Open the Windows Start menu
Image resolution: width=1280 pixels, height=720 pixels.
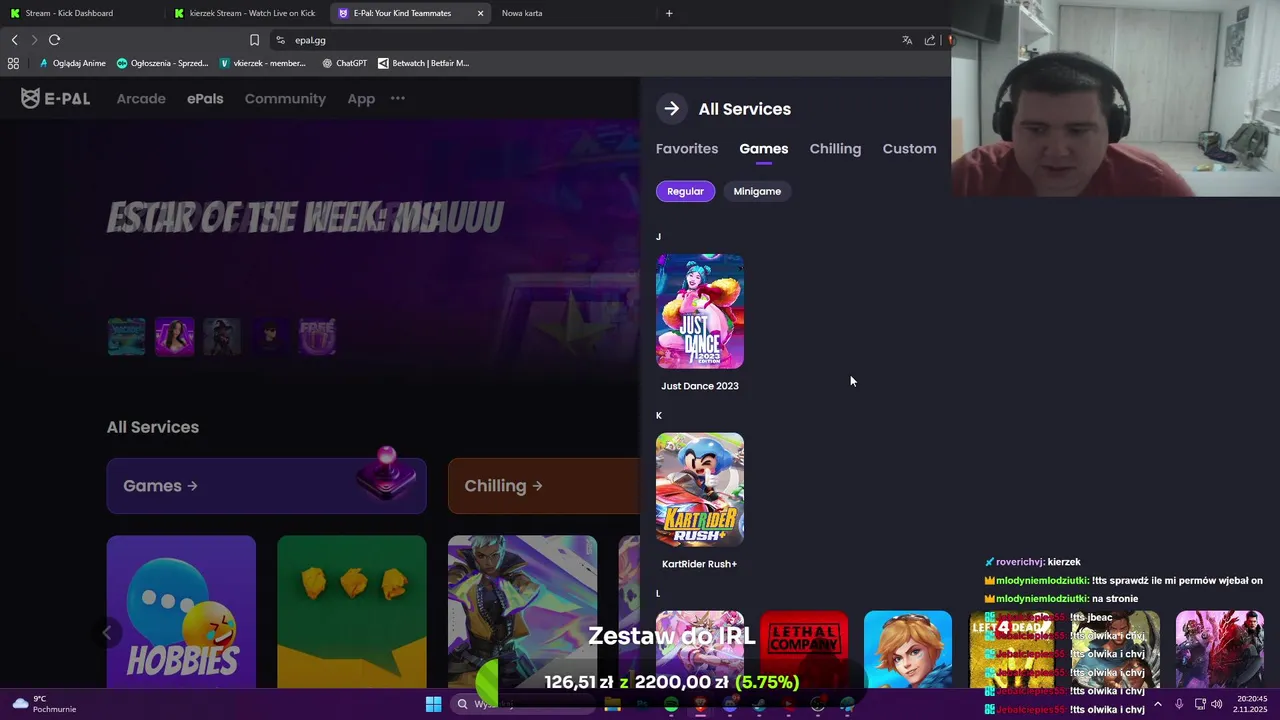[433, 704]
